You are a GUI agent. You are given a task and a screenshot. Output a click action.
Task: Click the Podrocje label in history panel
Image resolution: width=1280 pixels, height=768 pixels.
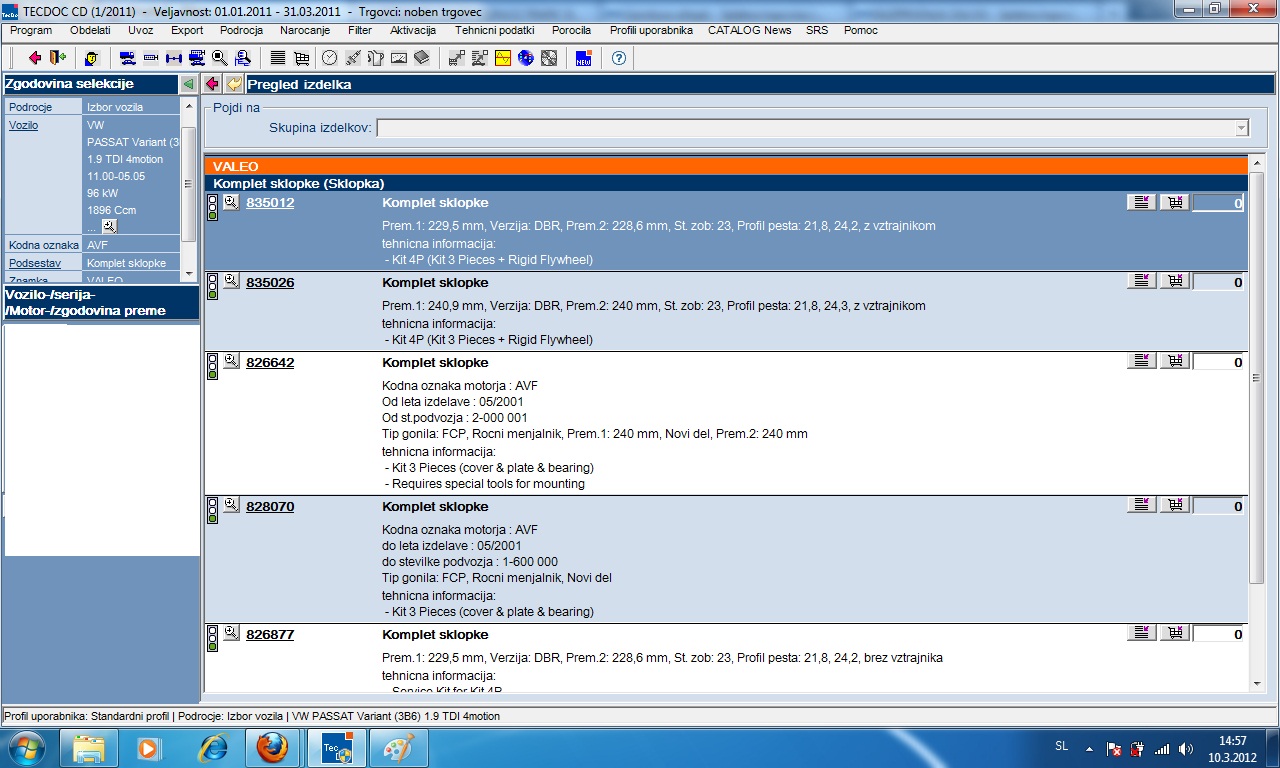click(30, 107)
